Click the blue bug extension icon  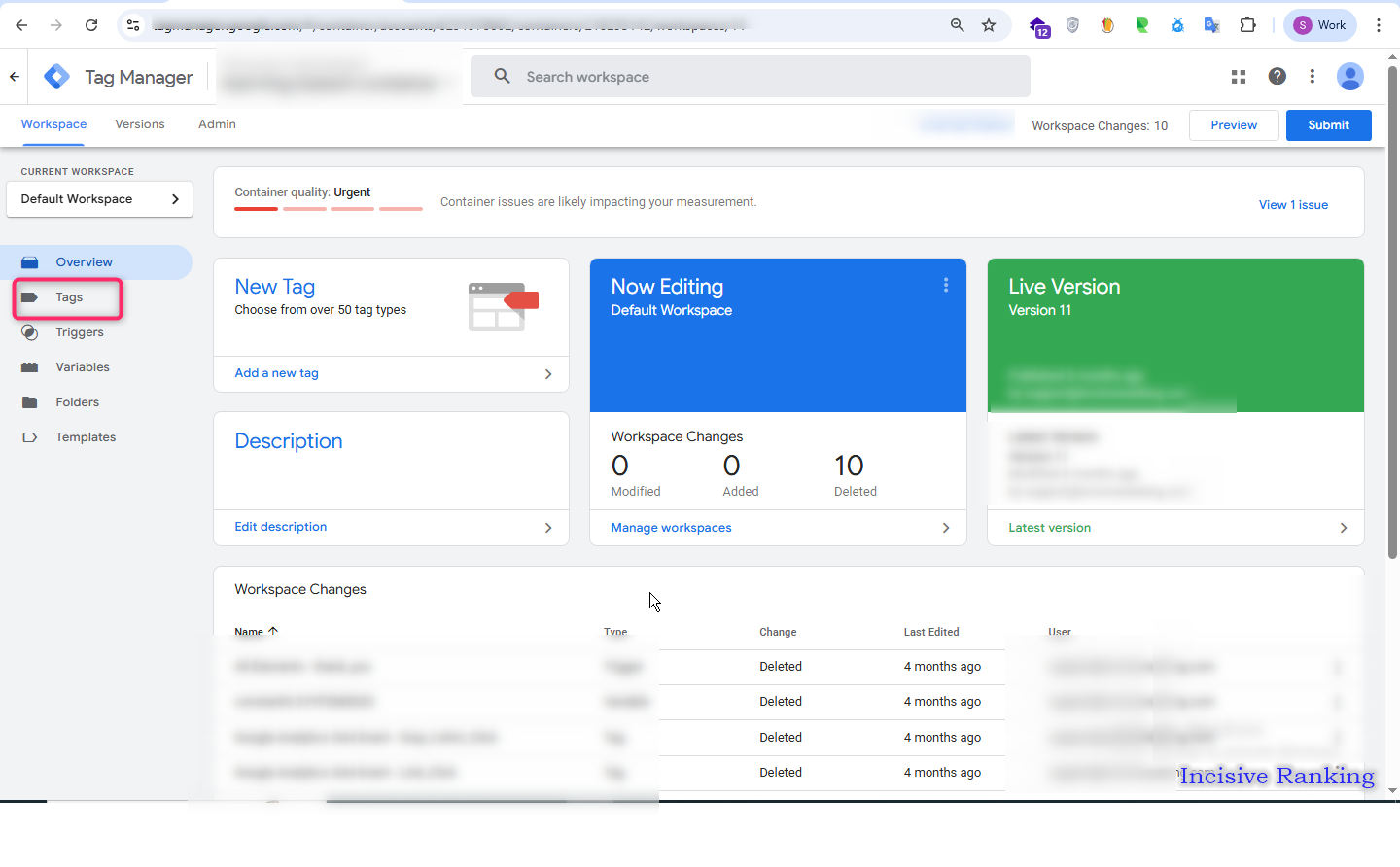pyautogui.click(x=1177, y=25)
